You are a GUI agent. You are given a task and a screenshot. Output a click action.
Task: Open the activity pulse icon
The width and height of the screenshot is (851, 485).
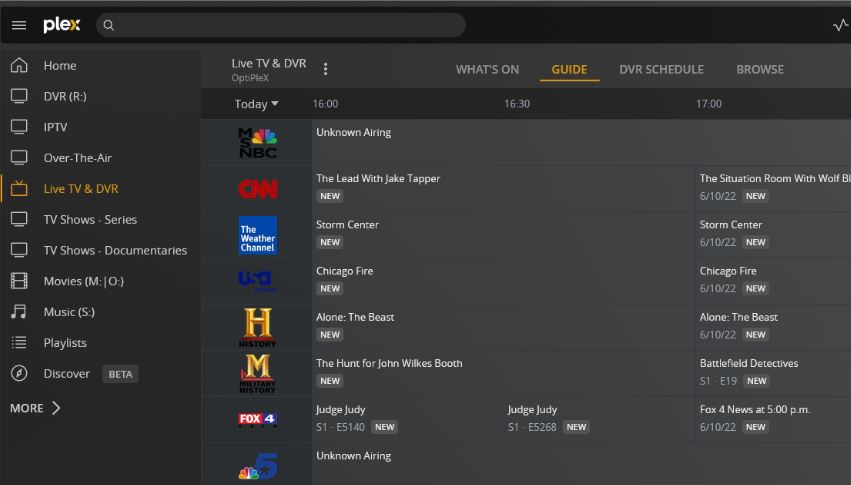tap(840, 25)
